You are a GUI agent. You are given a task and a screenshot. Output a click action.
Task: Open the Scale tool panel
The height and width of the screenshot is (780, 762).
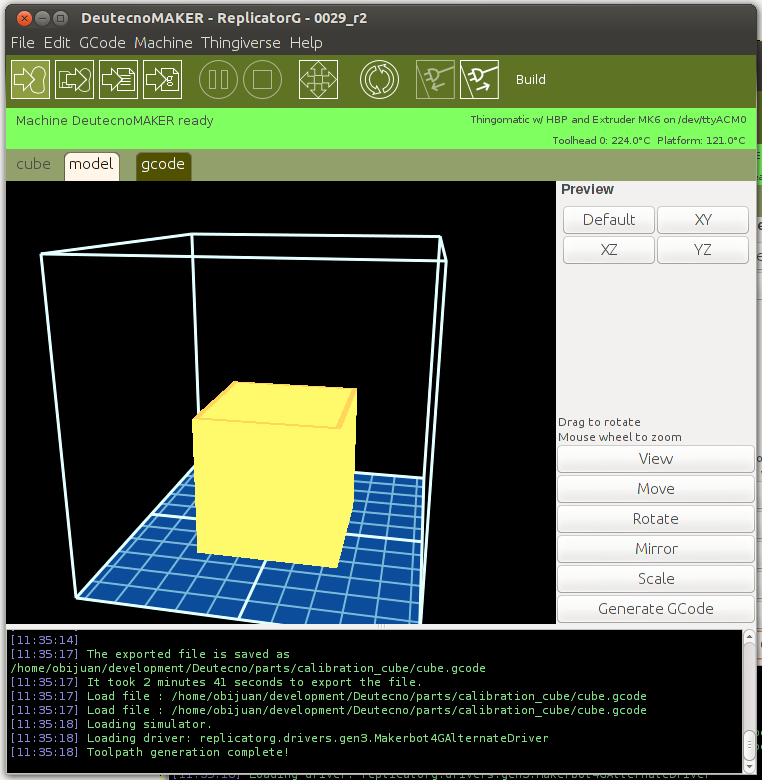(x=656, y=579)
